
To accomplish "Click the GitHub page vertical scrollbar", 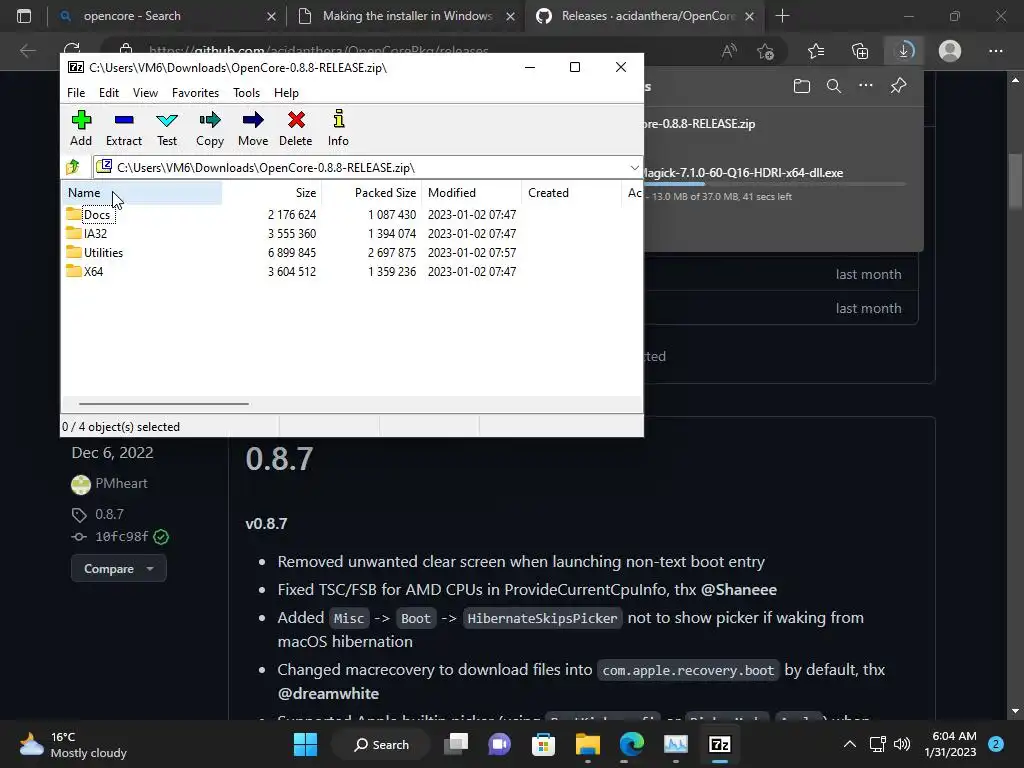I will click(1014, 183).
